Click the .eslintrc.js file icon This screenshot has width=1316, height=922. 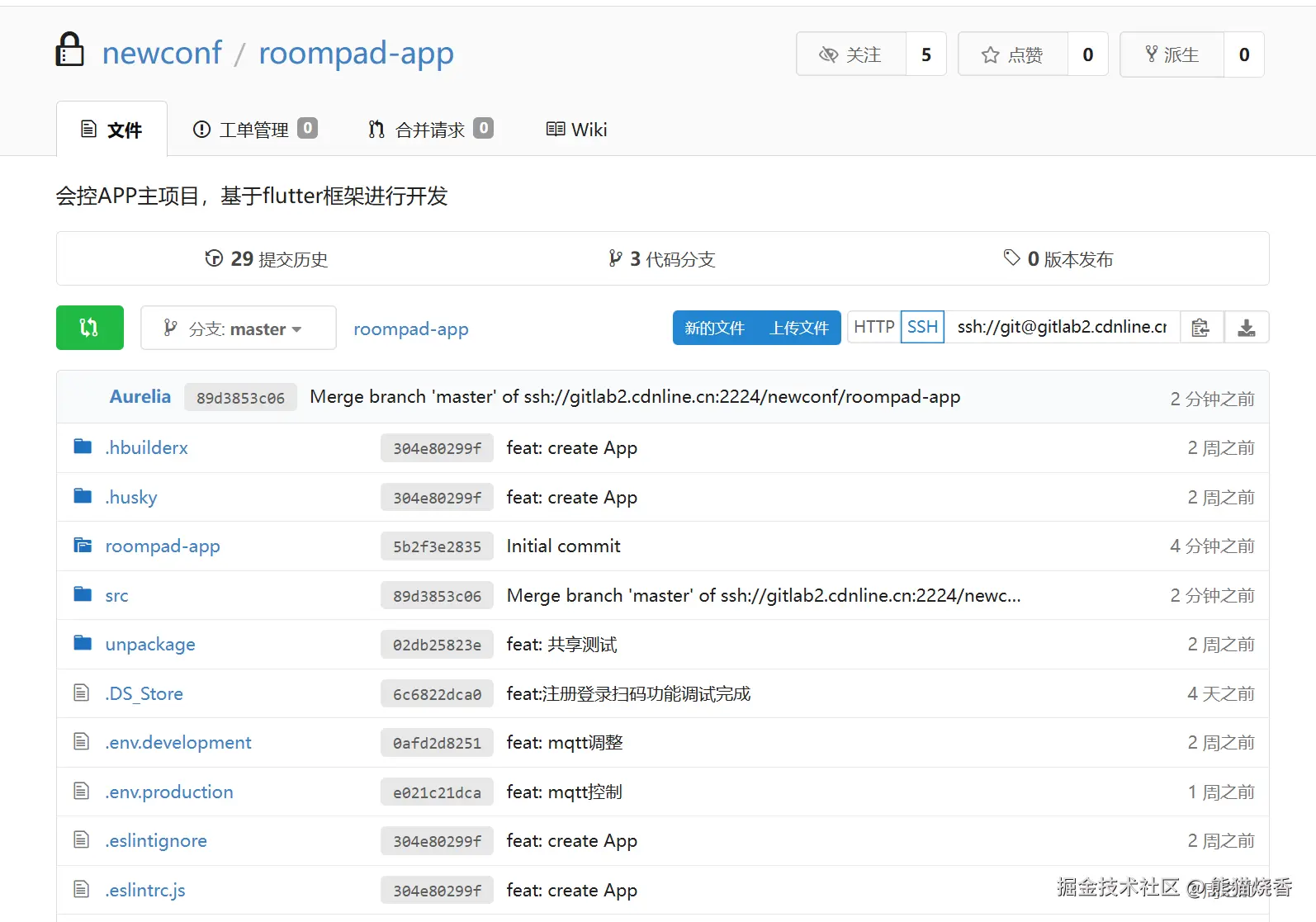pos(81,889)
